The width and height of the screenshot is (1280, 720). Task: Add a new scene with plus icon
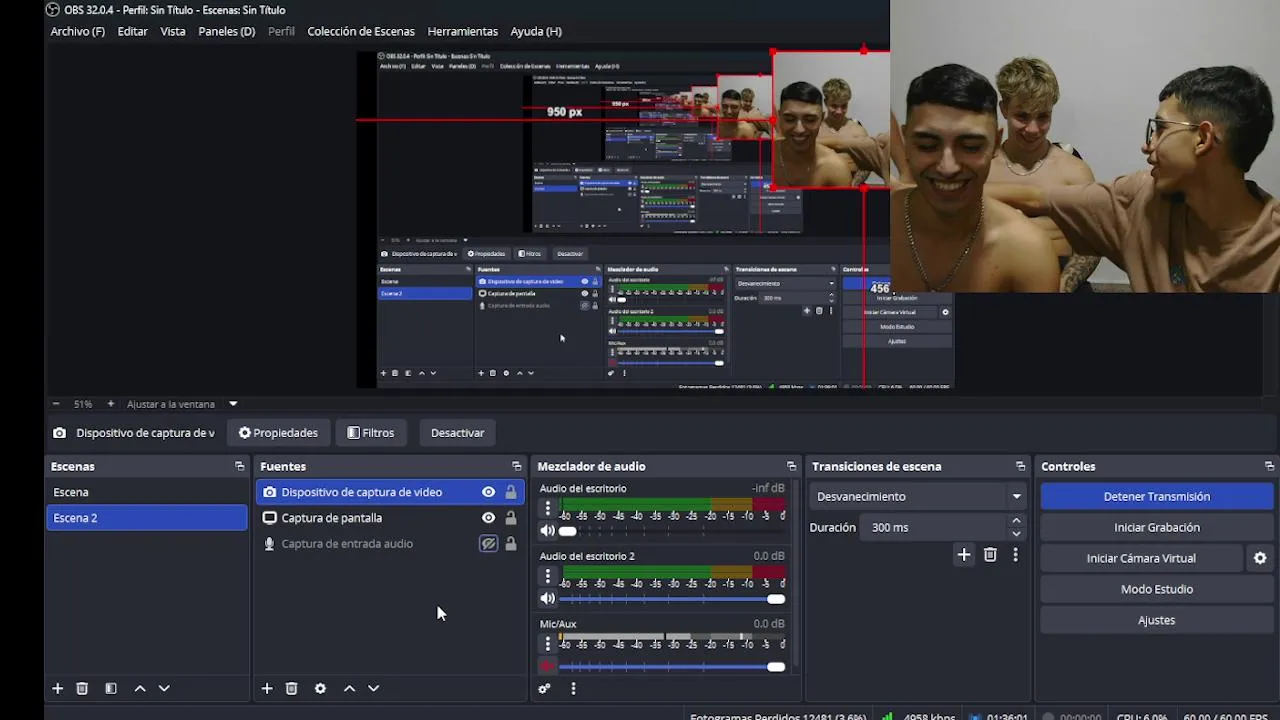58,688
